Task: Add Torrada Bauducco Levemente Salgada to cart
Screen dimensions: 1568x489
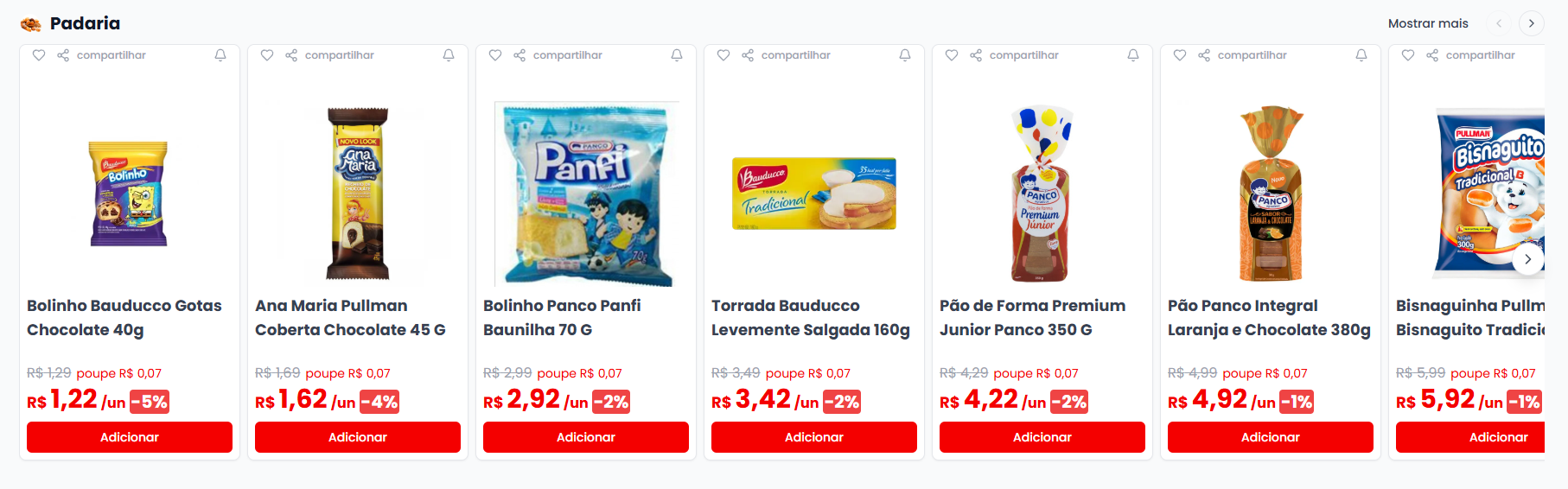Action: pos(814,437)
